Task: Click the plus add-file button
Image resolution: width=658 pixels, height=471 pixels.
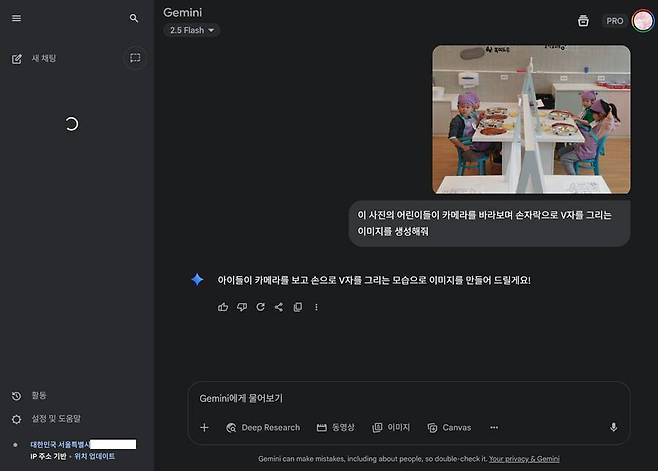Action: pos(204,427)
